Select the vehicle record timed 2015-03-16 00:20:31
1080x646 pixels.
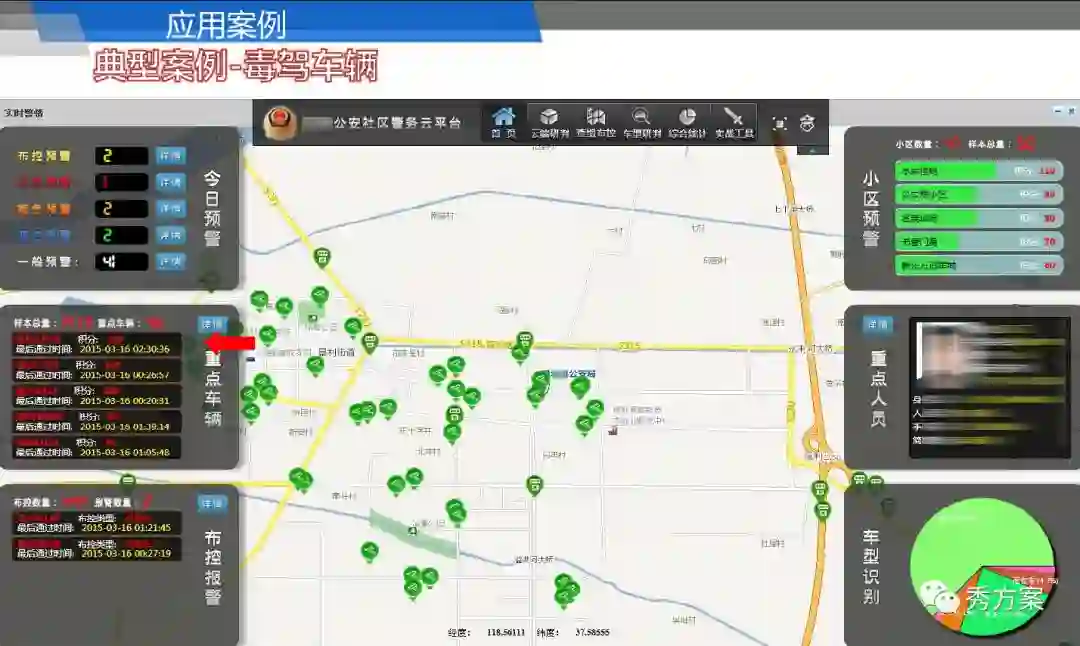click(x=96, y=395)
